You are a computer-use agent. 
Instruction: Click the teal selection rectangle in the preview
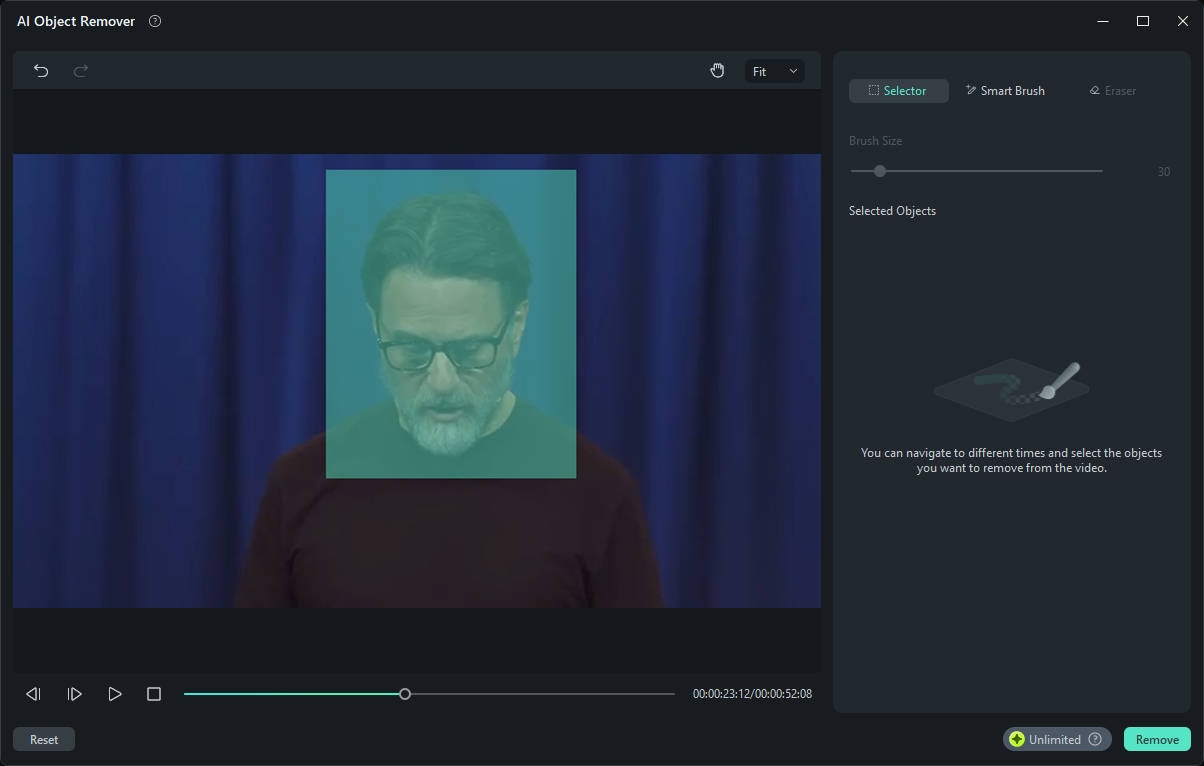tap(451, 324)
